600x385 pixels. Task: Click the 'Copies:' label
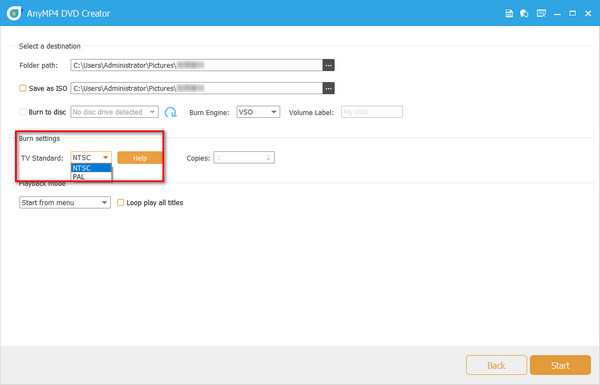coord(198,158)
